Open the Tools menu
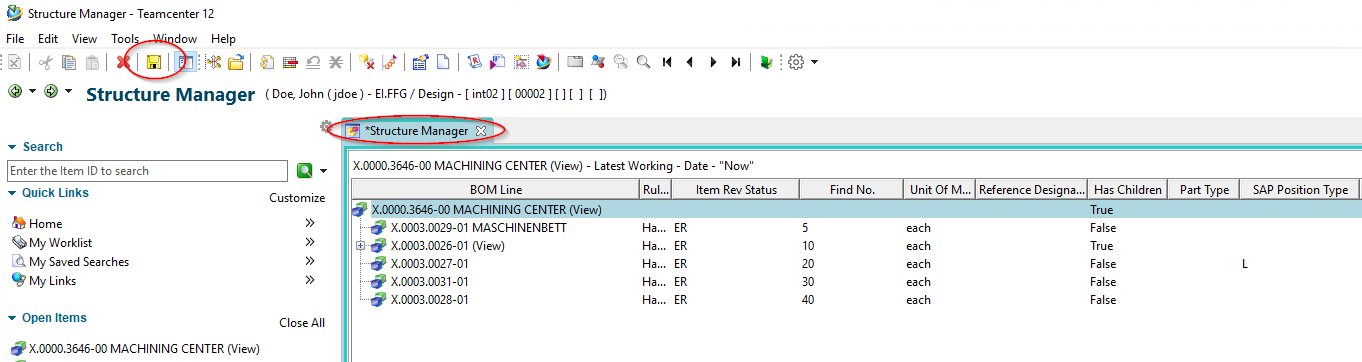 pos(125,38)
